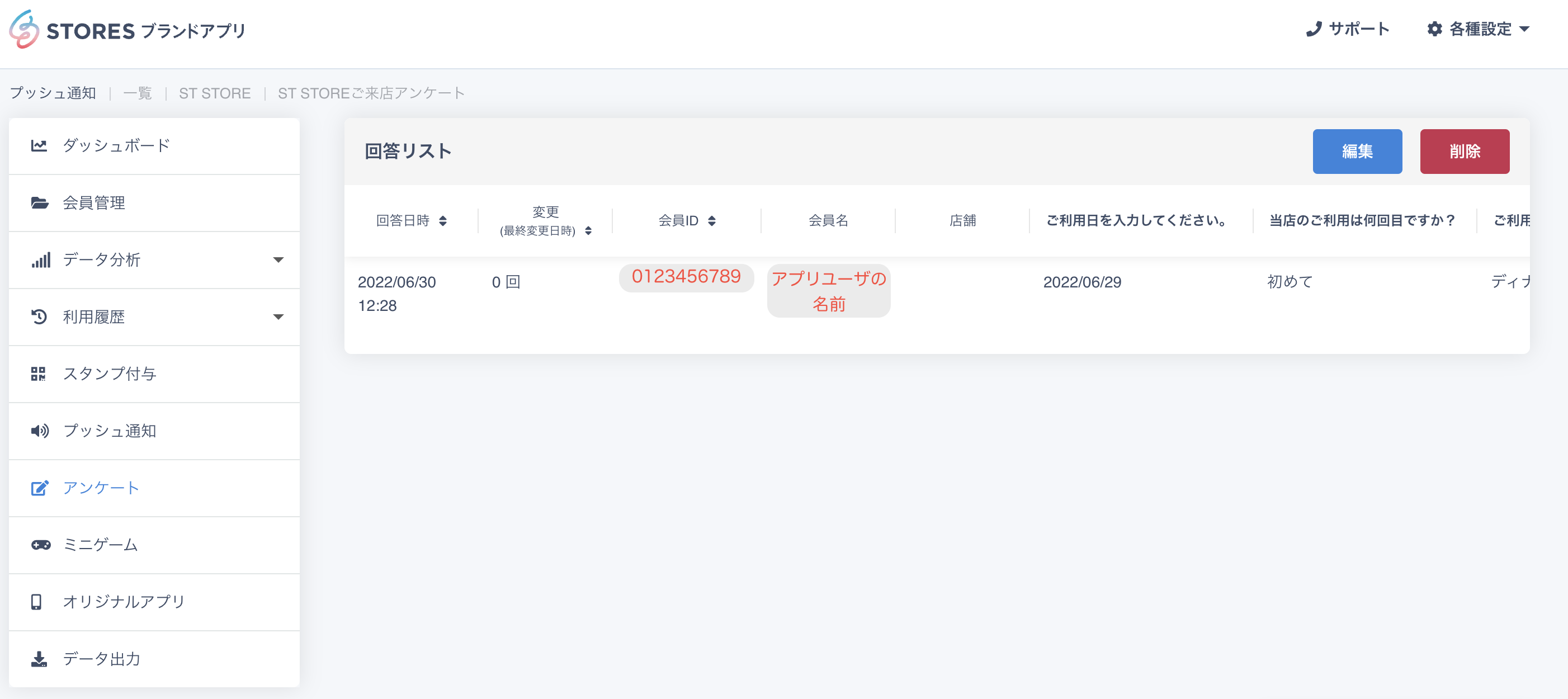Click the push notification speaker icon
1568x699 pixels.
40,431
